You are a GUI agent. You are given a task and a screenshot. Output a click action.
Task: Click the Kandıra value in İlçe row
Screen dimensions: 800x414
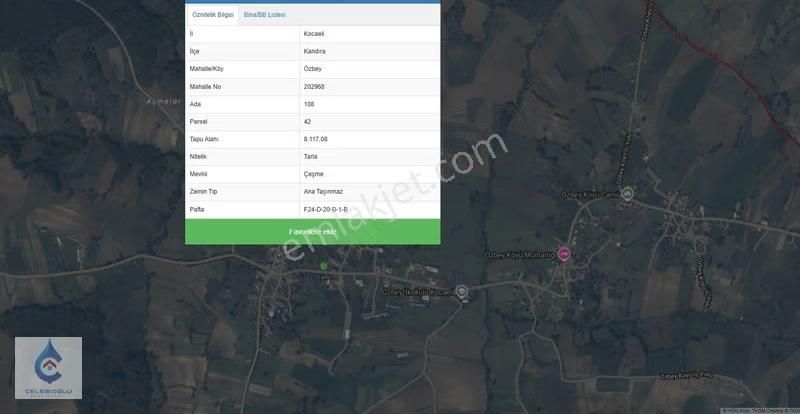tap(315, 51)
